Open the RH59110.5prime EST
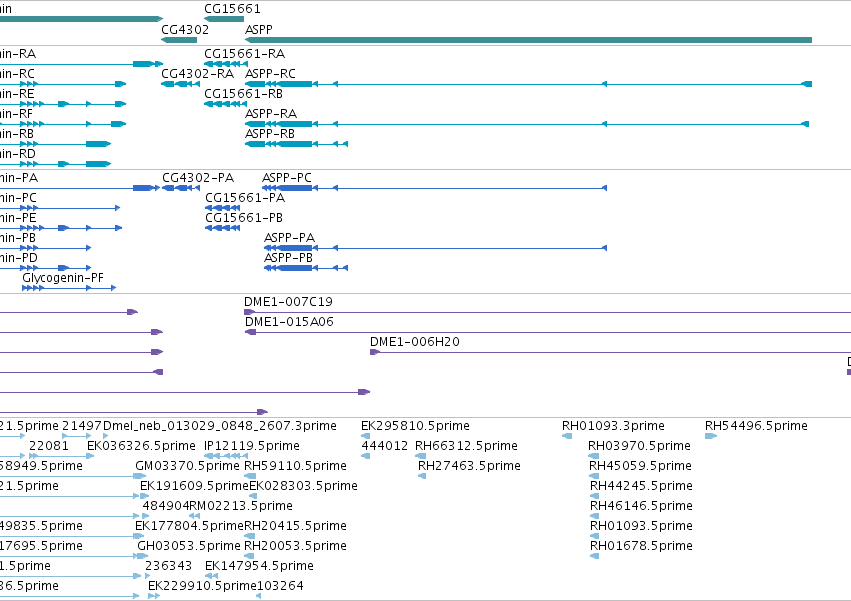 pyautogui.click(x=250, y=476)
